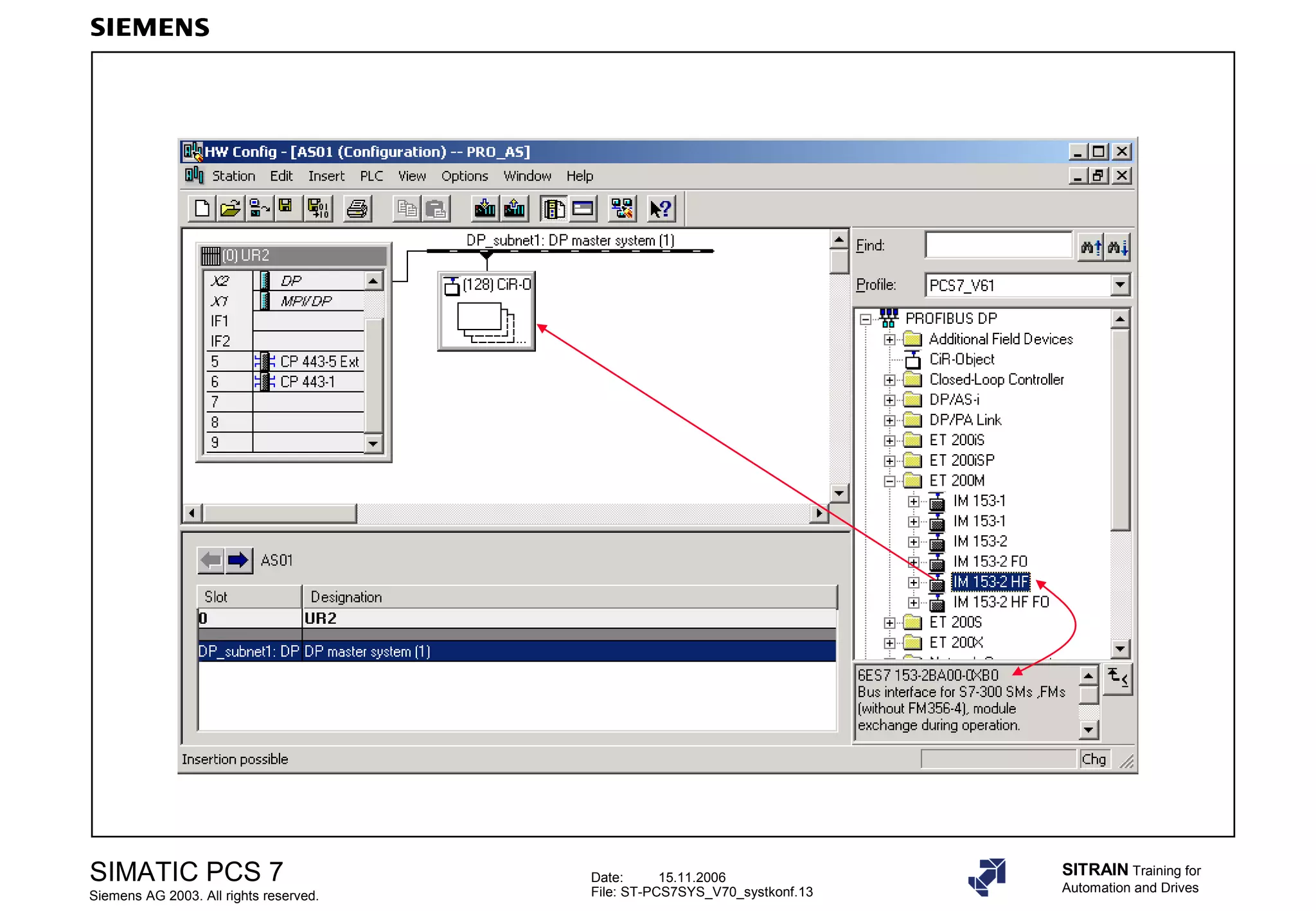Click the rack UR2 scroll down arrow

click(373, 443)
